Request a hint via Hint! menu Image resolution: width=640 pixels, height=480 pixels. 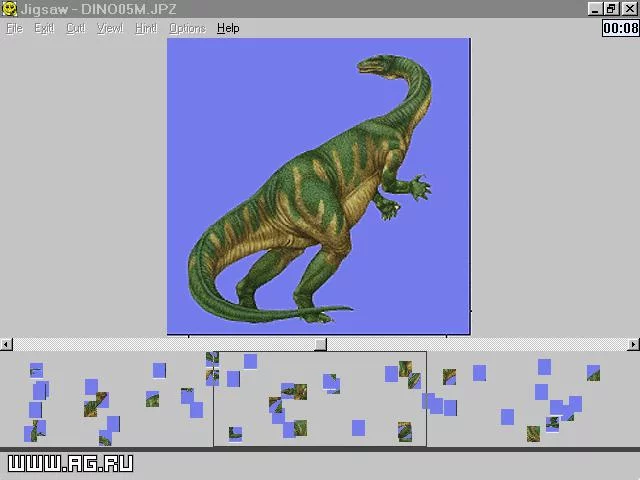[146, 28]
